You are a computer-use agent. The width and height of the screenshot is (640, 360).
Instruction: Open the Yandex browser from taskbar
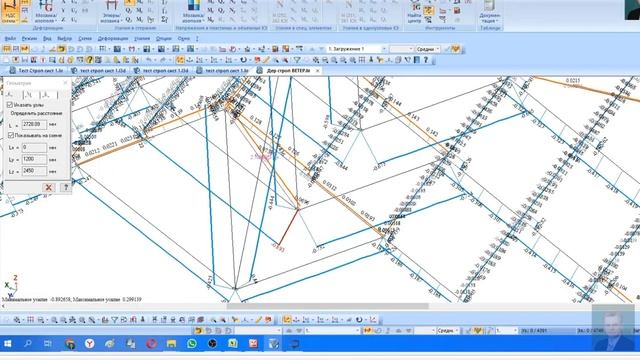pos(89,344)
